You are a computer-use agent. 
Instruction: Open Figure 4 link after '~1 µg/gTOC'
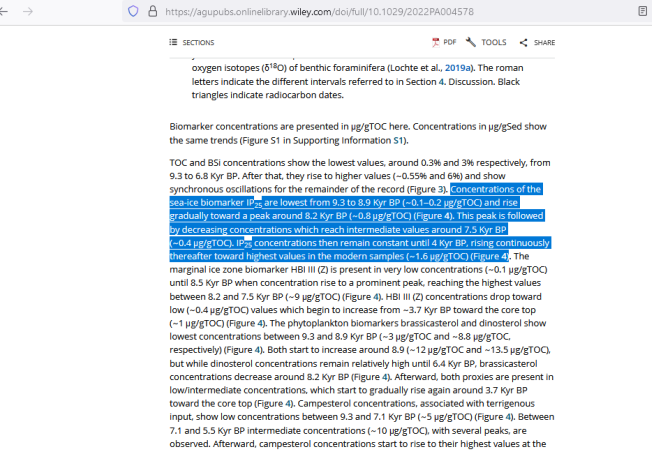(260, 323)
